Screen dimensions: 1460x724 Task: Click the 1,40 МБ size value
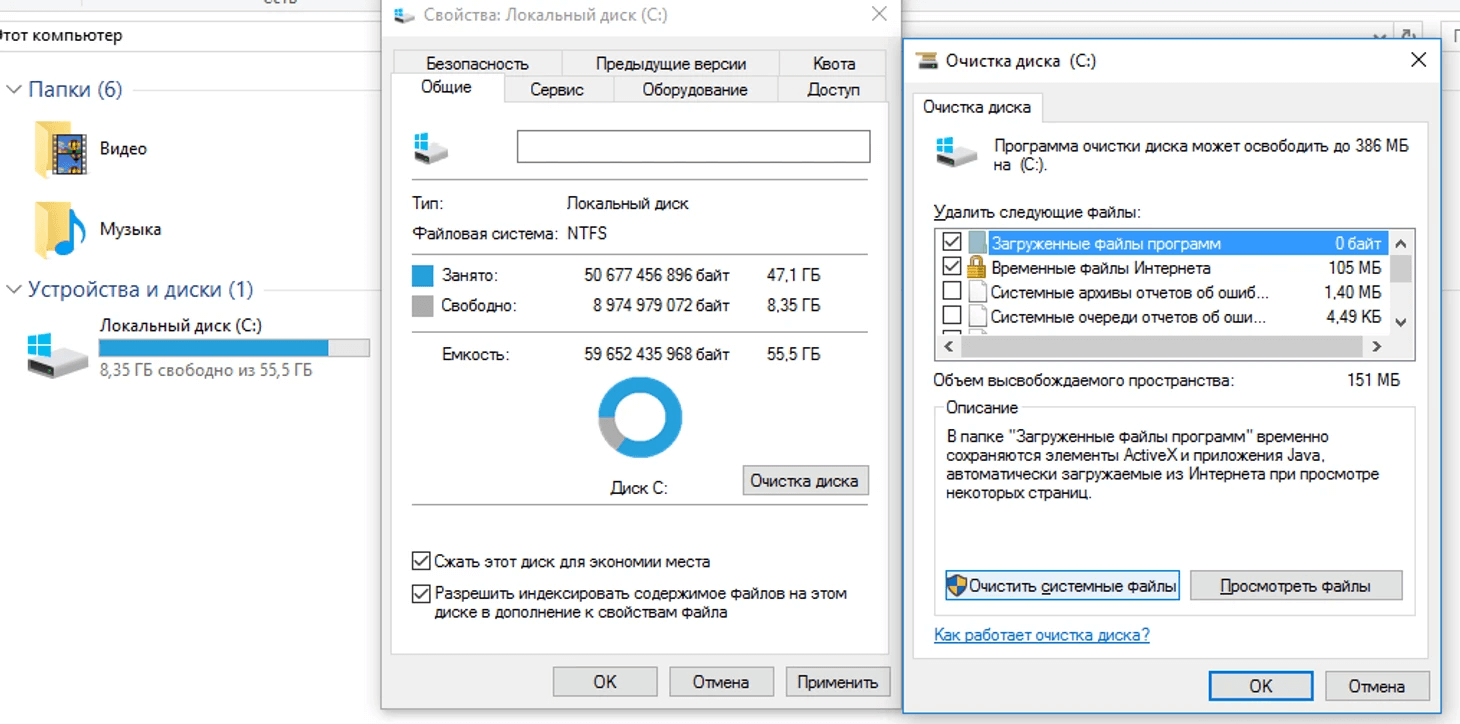point(1351,293)
